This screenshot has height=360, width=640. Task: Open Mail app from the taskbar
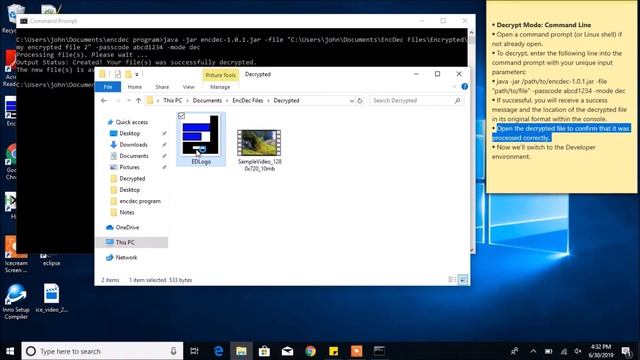point(287,351)
